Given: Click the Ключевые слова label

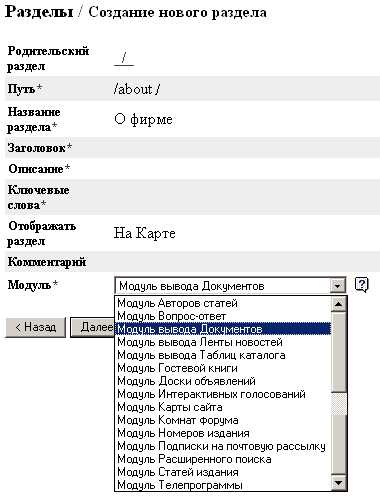Looking at the screenshot, I should pyautogui.click(x=38, y=197).
